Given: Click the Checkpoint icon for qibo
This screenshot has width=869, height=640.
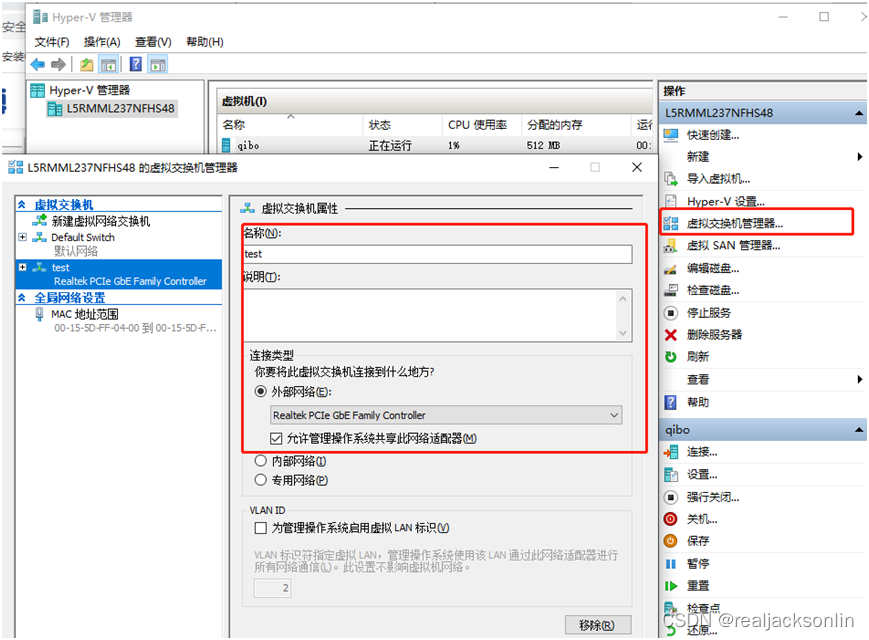Looking at the screenshot, I should click(x=671, y=608).
